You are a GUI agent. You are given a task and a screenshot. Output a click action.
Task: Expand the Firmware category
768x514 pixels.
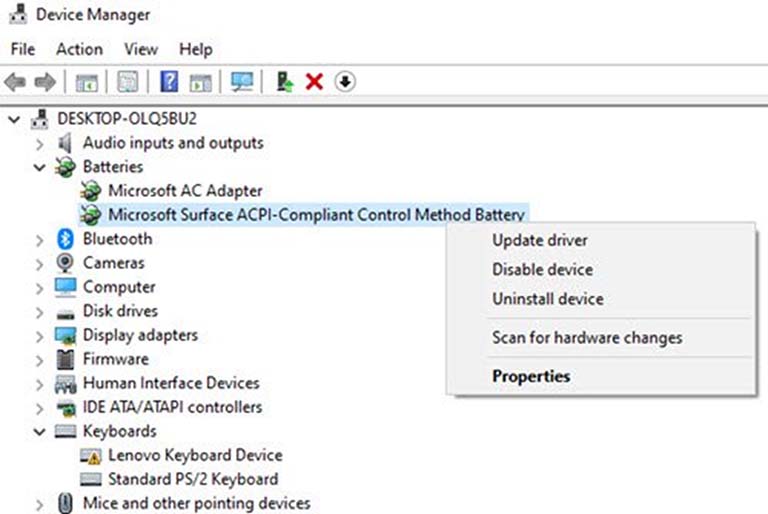tap(40, 360)
